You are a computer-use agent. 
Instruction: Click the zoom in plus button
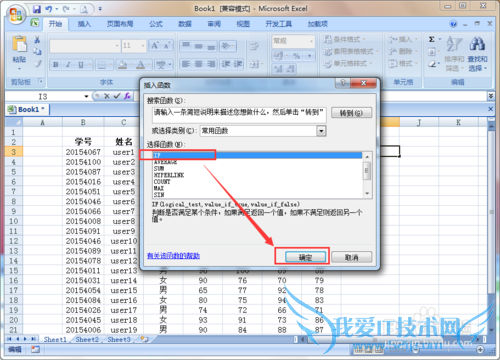(x=480, y=349)
